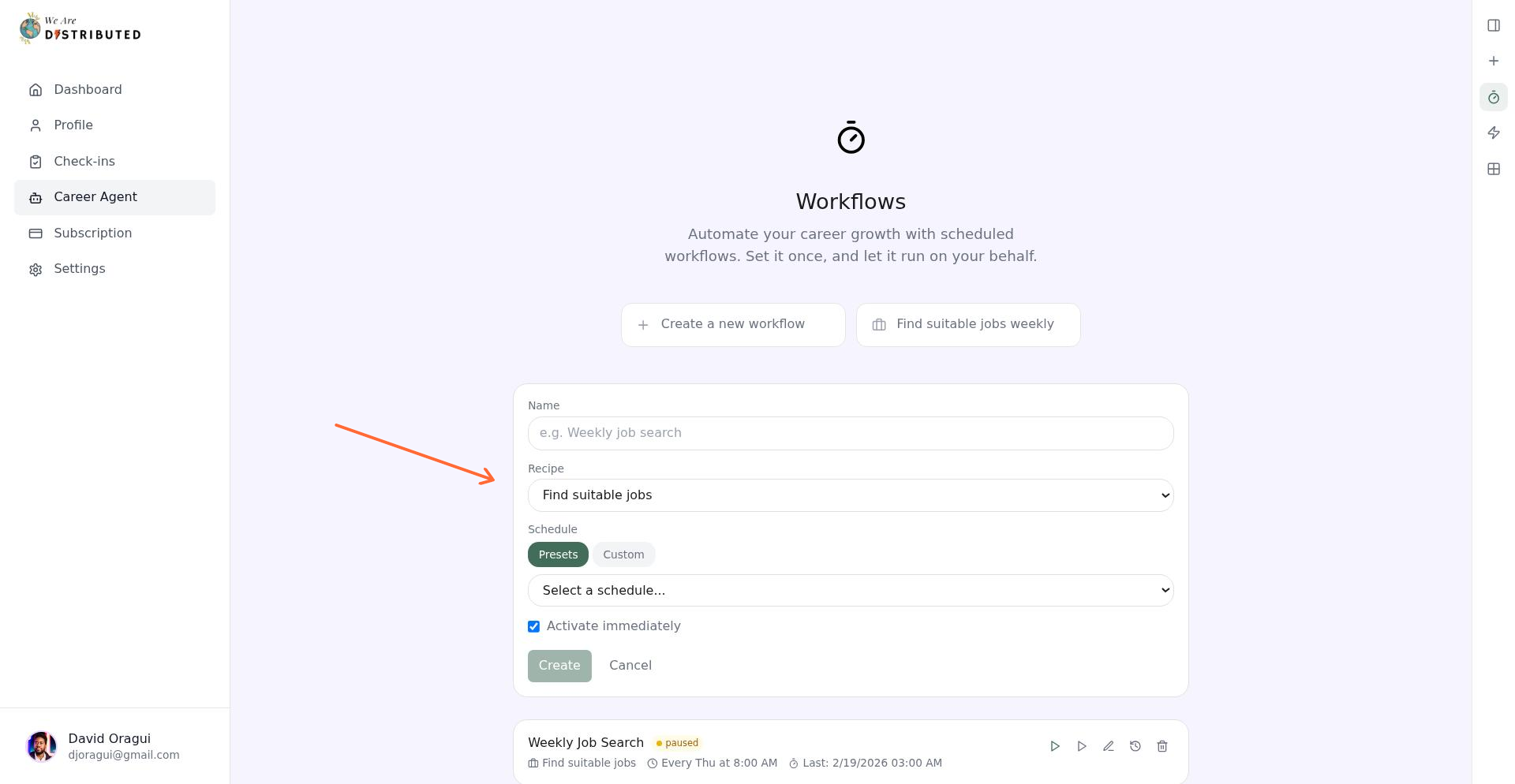
Task: Edit Weekly Job Search with the pencil icon
Action: pos(1109,745)
